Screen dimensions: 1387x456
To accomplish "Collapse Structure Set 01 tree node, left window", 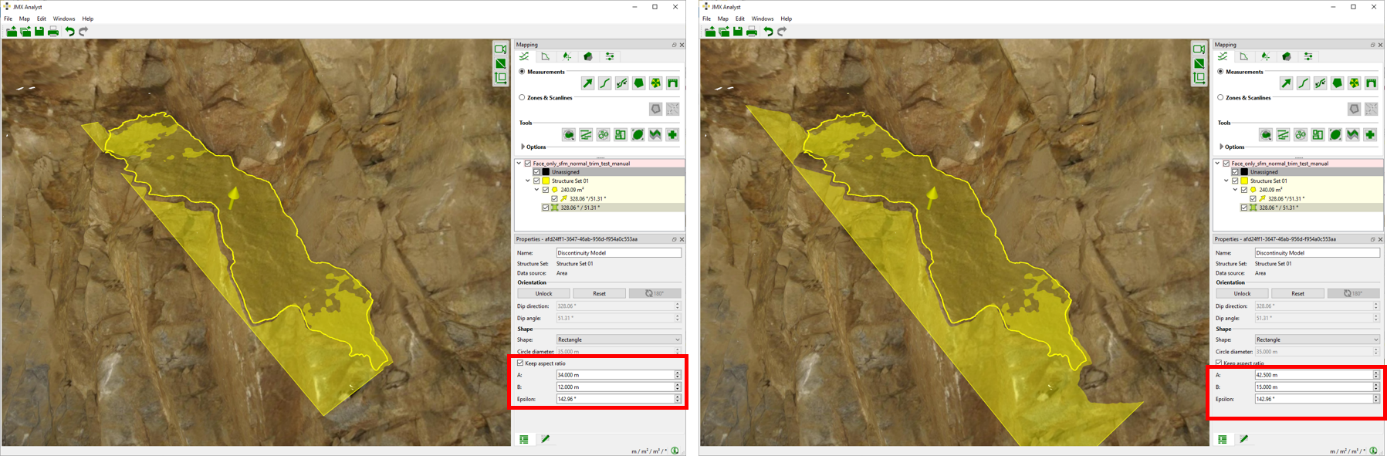I will point(528,180).
